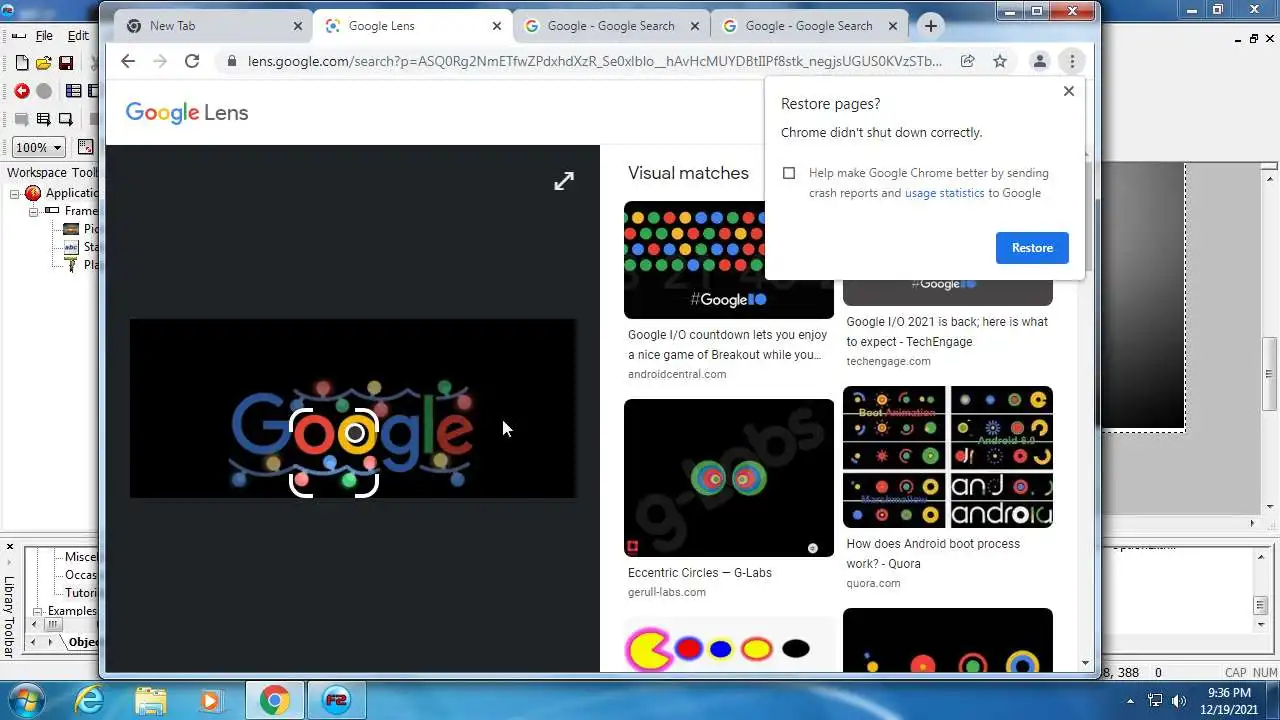
Task: Click the New document icon in Fusion toolbar
Action: [22, 63]
